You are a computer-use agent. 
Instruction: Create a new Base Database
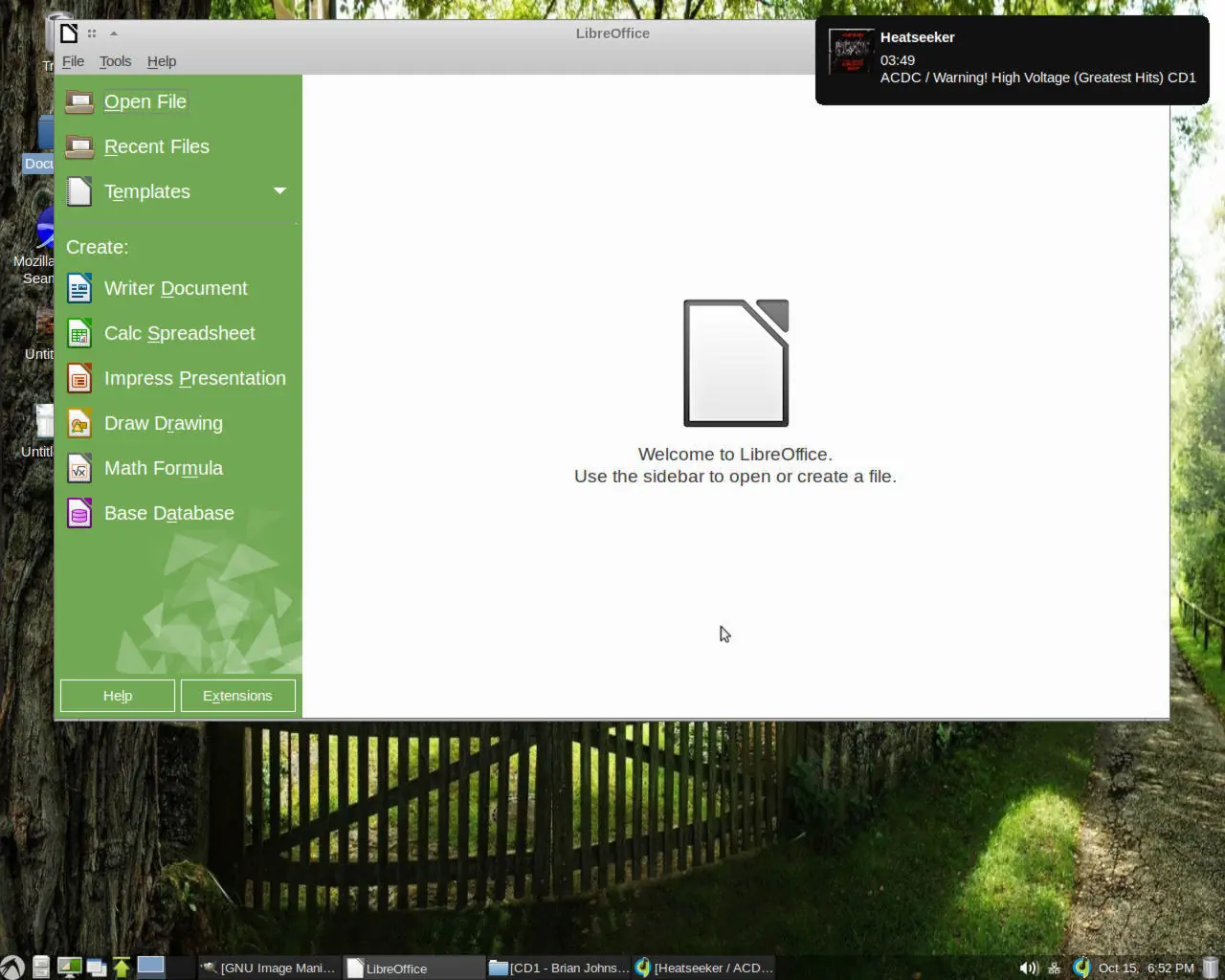tap(169, 513)
